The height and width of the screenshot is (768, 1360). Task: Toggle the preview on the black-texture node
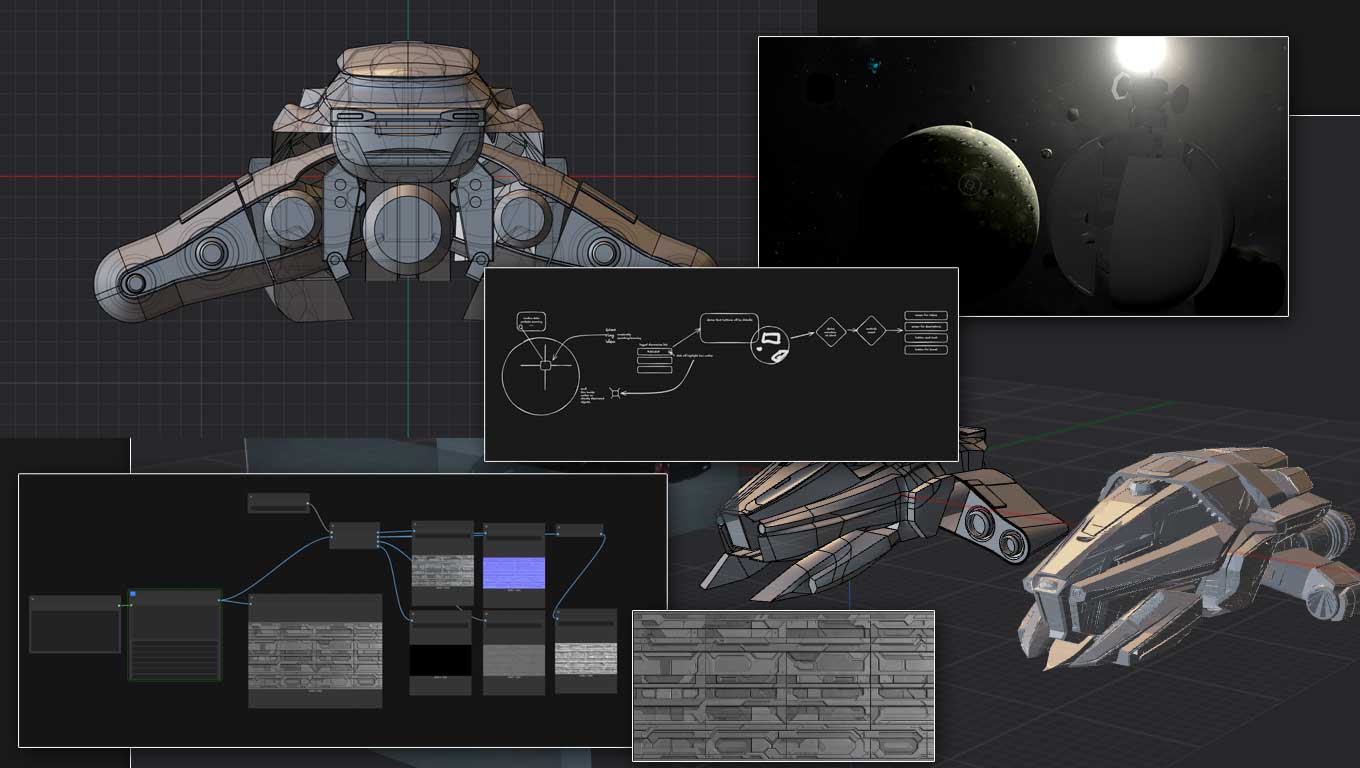click(x=440, y=660)
